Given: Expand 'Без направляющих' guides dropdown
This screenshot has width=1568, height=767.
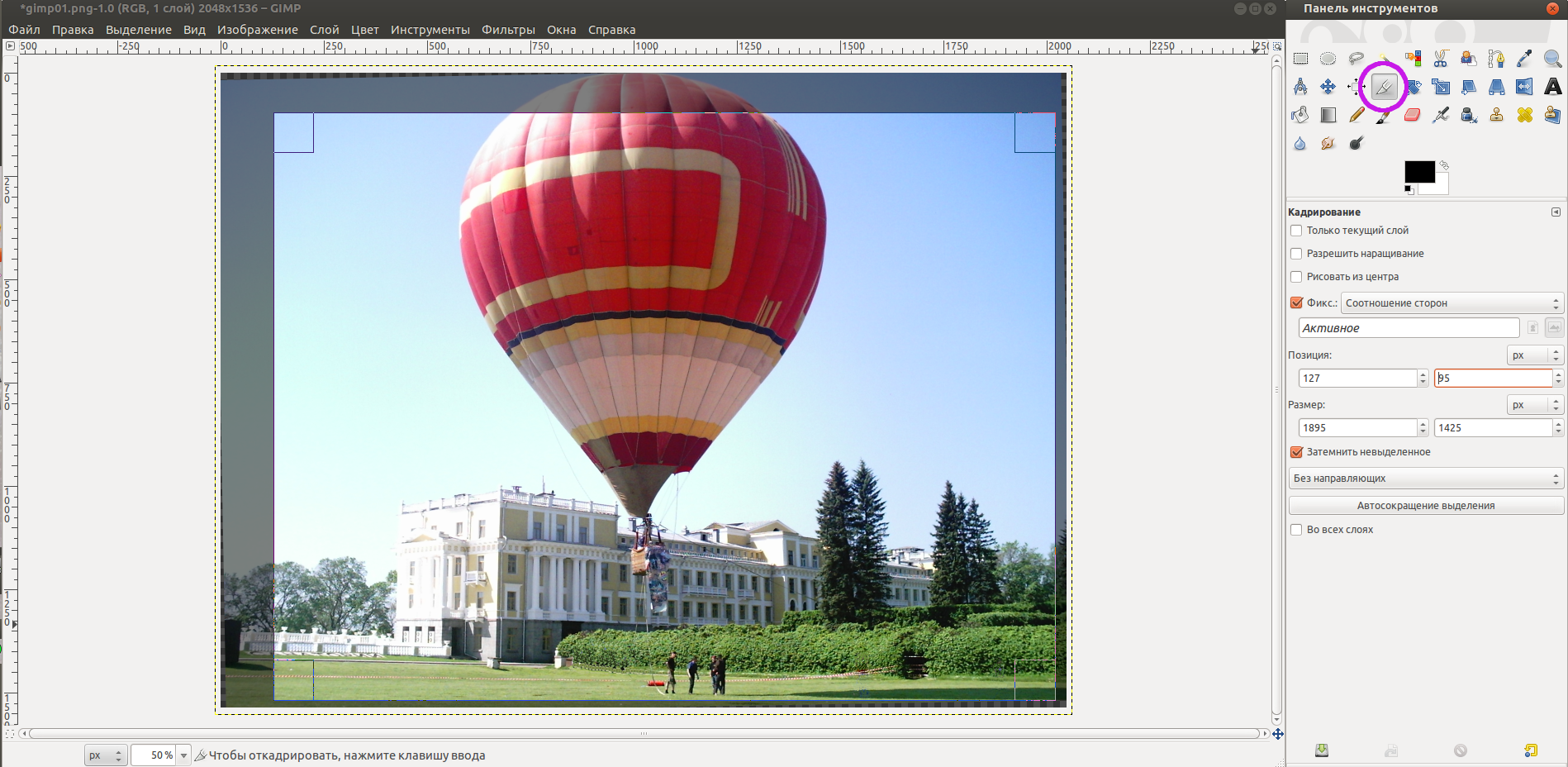Looking at the screenshot, I should click(x=1425, y=479).
